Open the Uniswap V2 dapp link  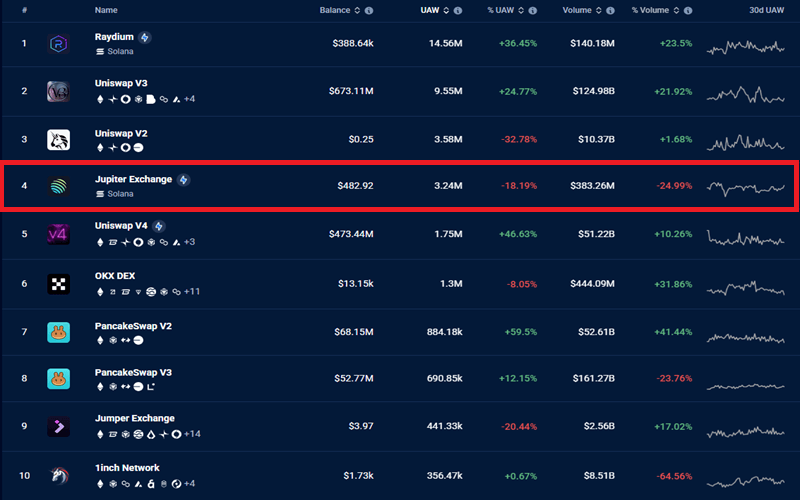pyautogui.click(x=121, y=134)
